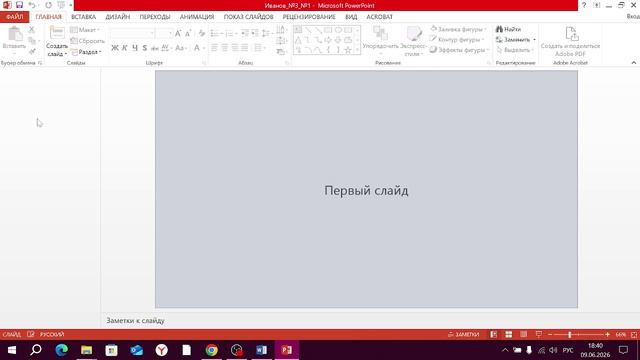Click the Save icon in quick access toolbar
Screen dimensions: 640x360
point(19,5)
